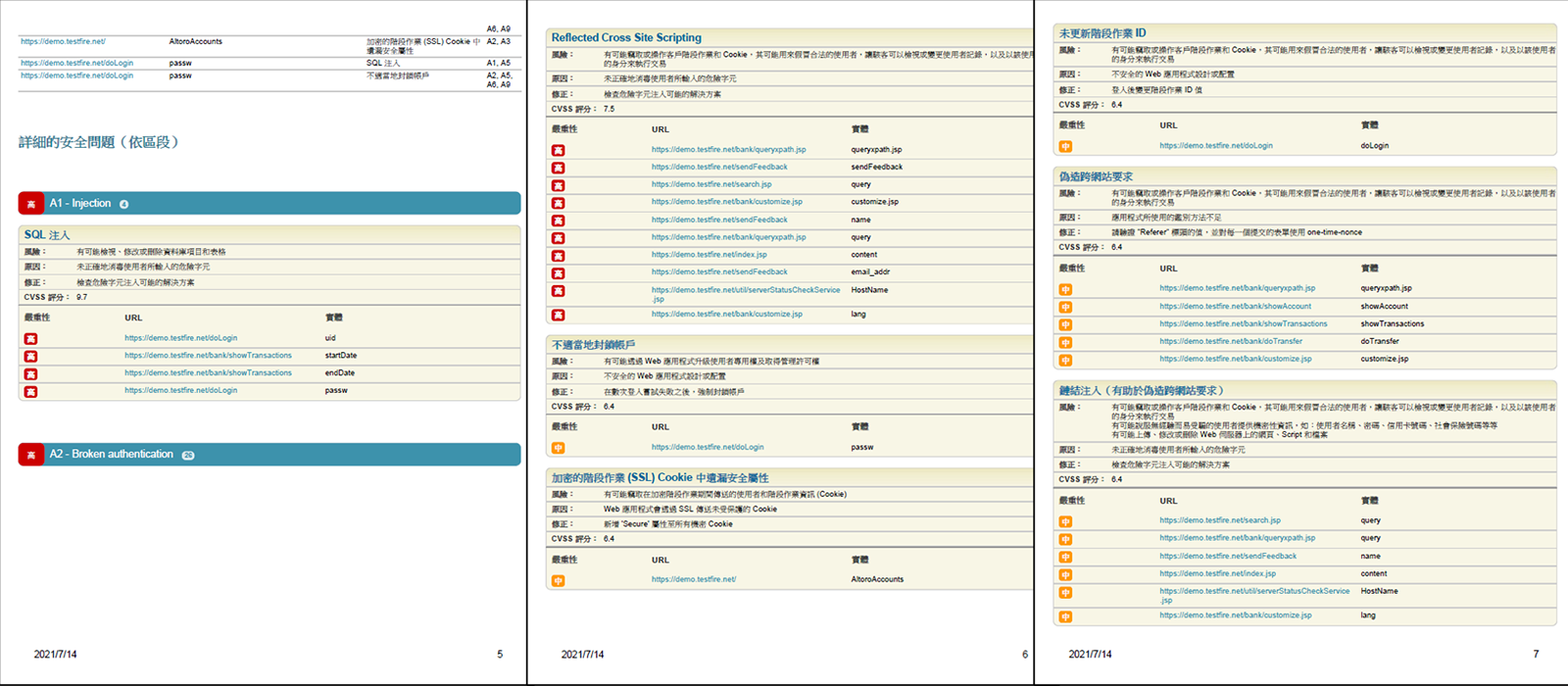This screenshot has height=686, width=1568.
Task: Follow the showTransactions link in the endDate row
Action: (208, 373)
